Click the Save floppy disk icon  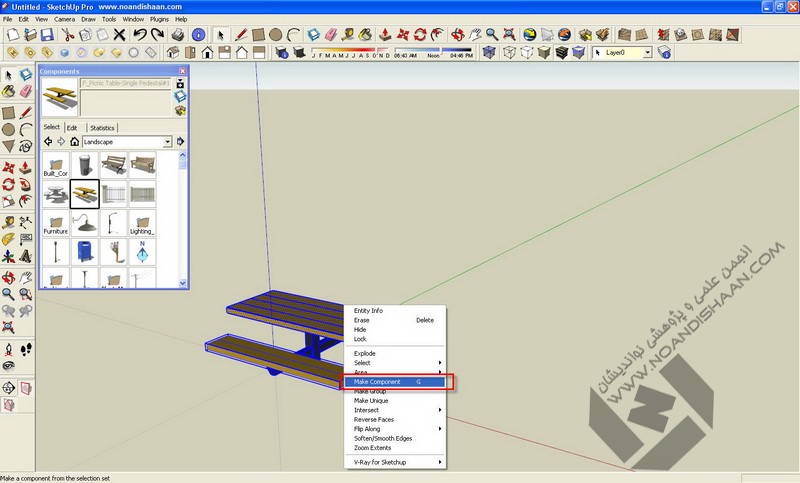pos(46,35)
